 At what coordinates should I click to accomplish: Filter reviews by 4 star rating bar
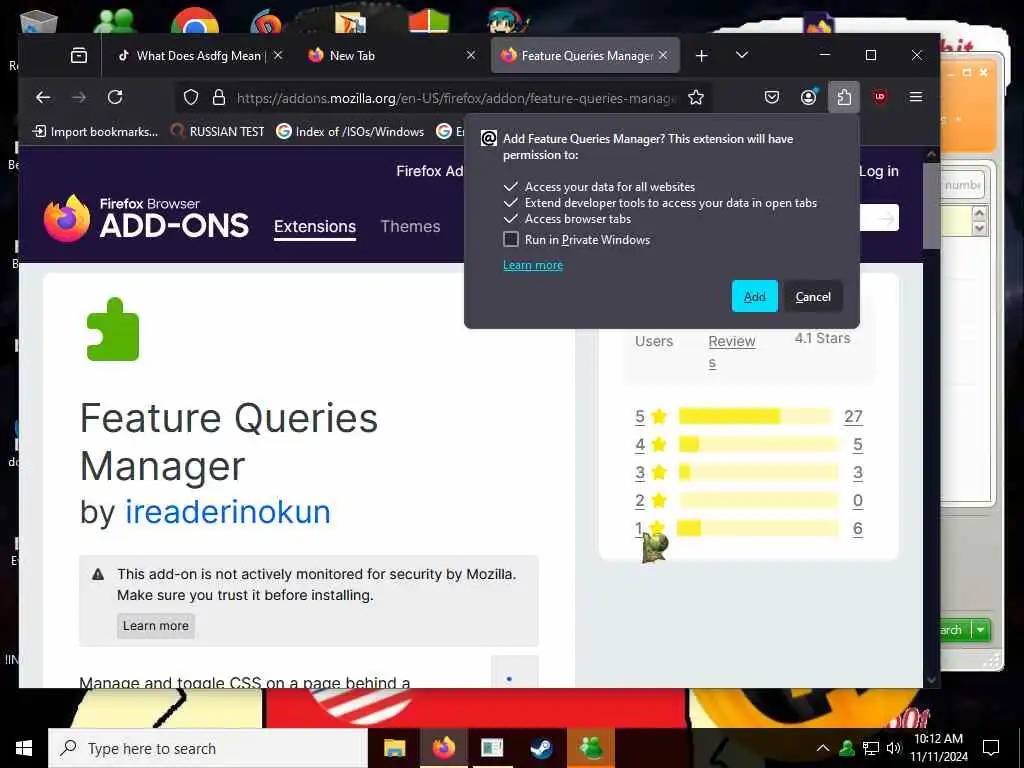(x=757, y=444)
